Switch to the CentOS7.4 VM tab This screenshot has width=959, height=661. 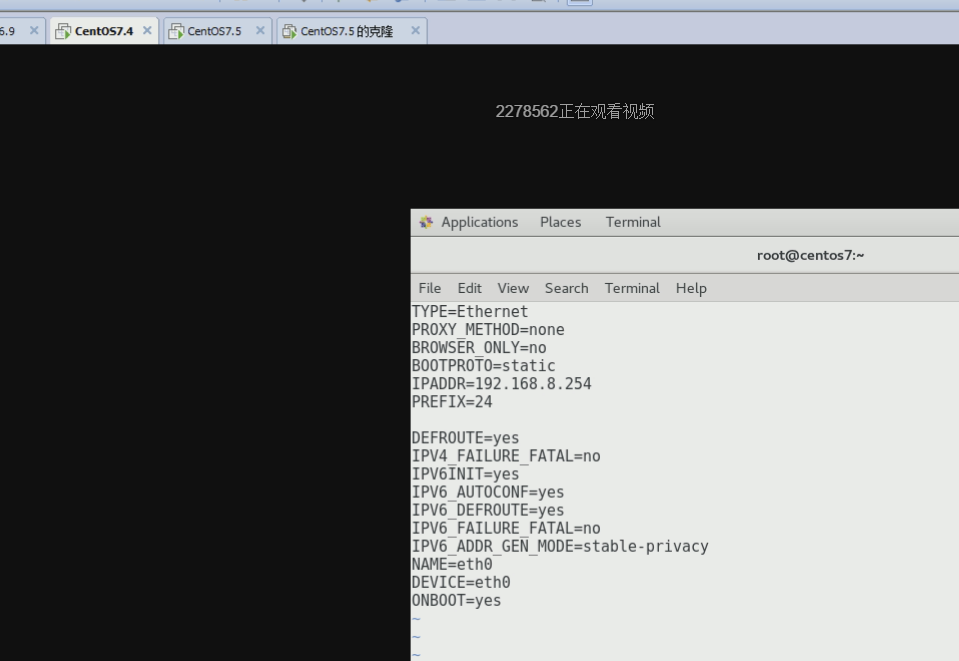(103, 31)
